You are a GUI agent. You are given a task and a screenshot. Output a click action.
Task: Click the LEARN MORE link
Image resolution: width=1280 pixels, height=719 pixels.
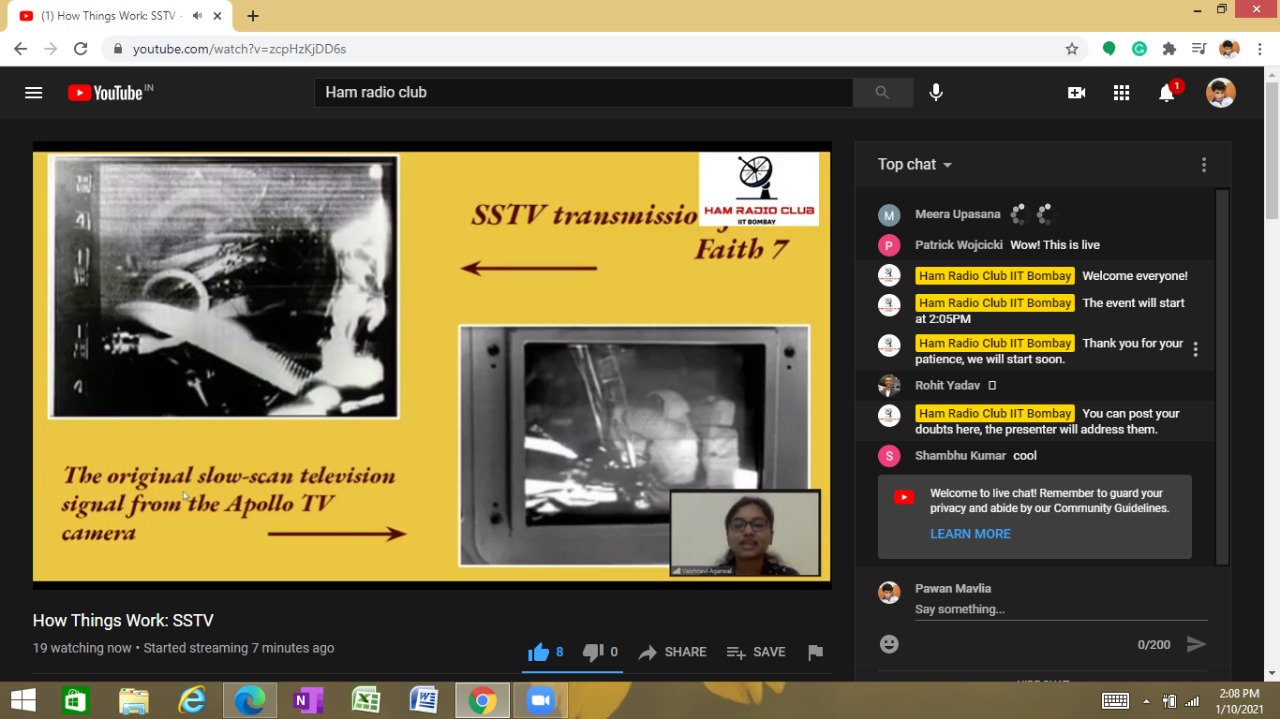970,534
